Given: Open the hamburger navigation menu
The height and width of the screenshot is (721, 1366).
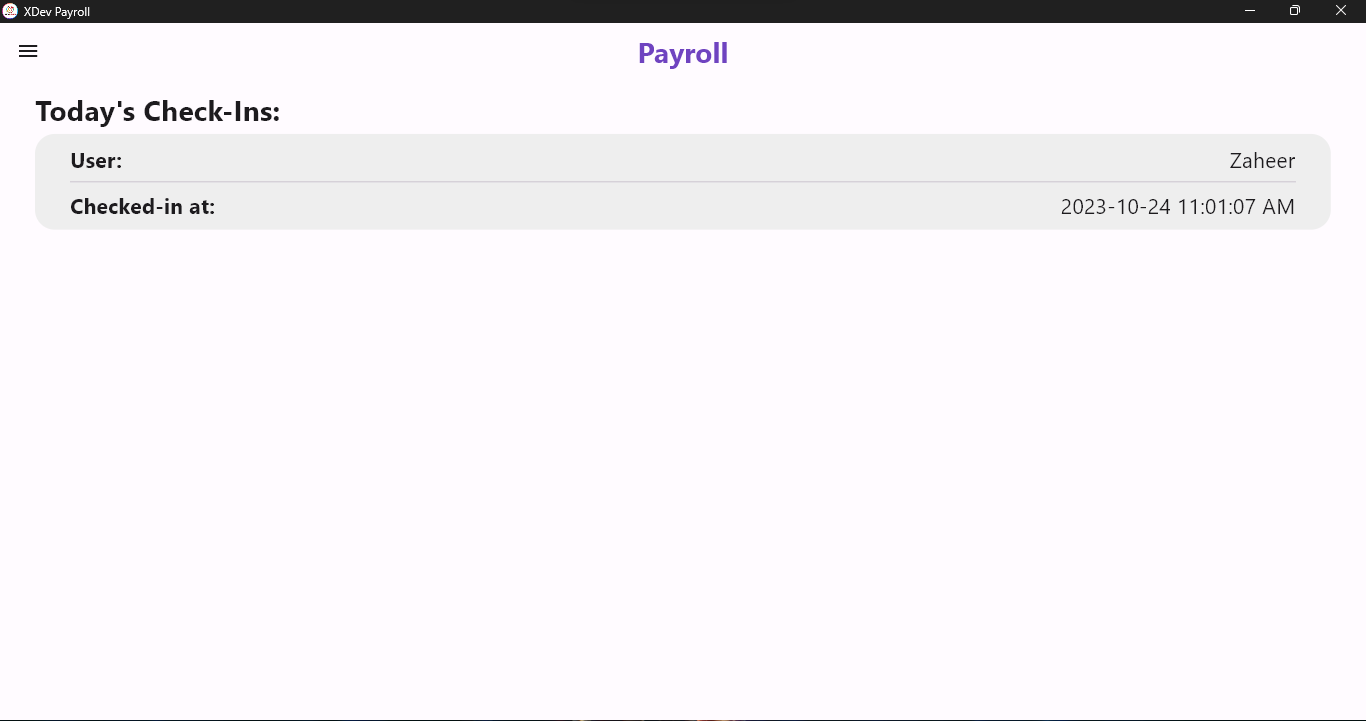Looking at the screenshot, I should click(28, 51).
